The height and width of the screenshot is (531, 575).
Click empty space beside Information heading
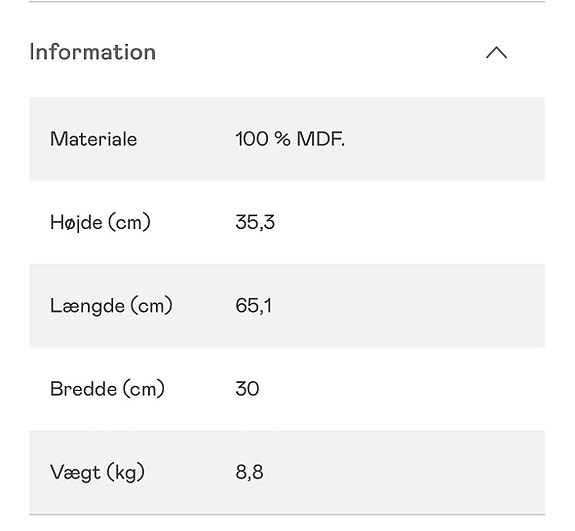pyautogui.click(x=319, y=52)
